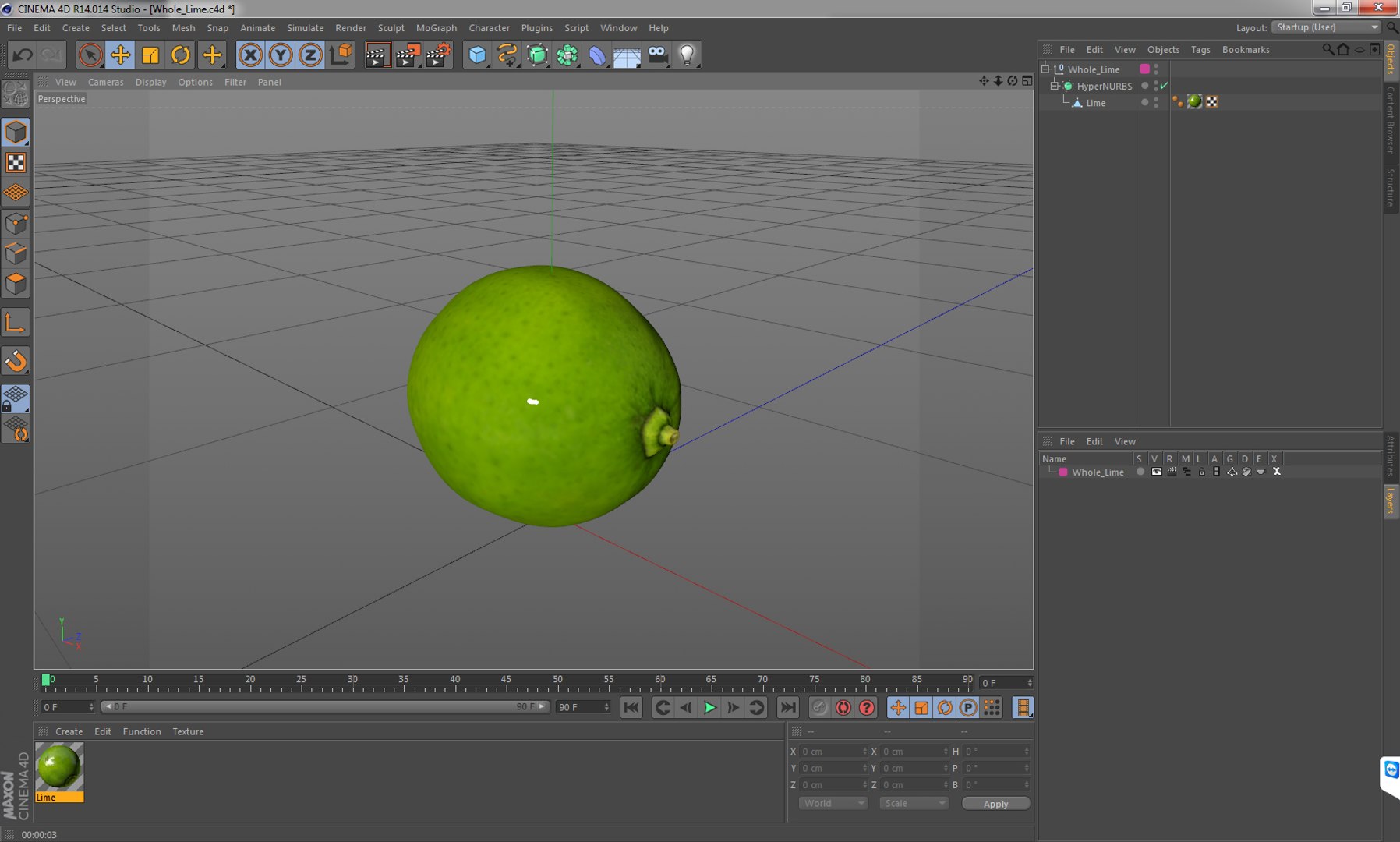Toggle Lime object visibility dots
Viewport: 1400px width, 842px height.
(x=1155, y=102)
